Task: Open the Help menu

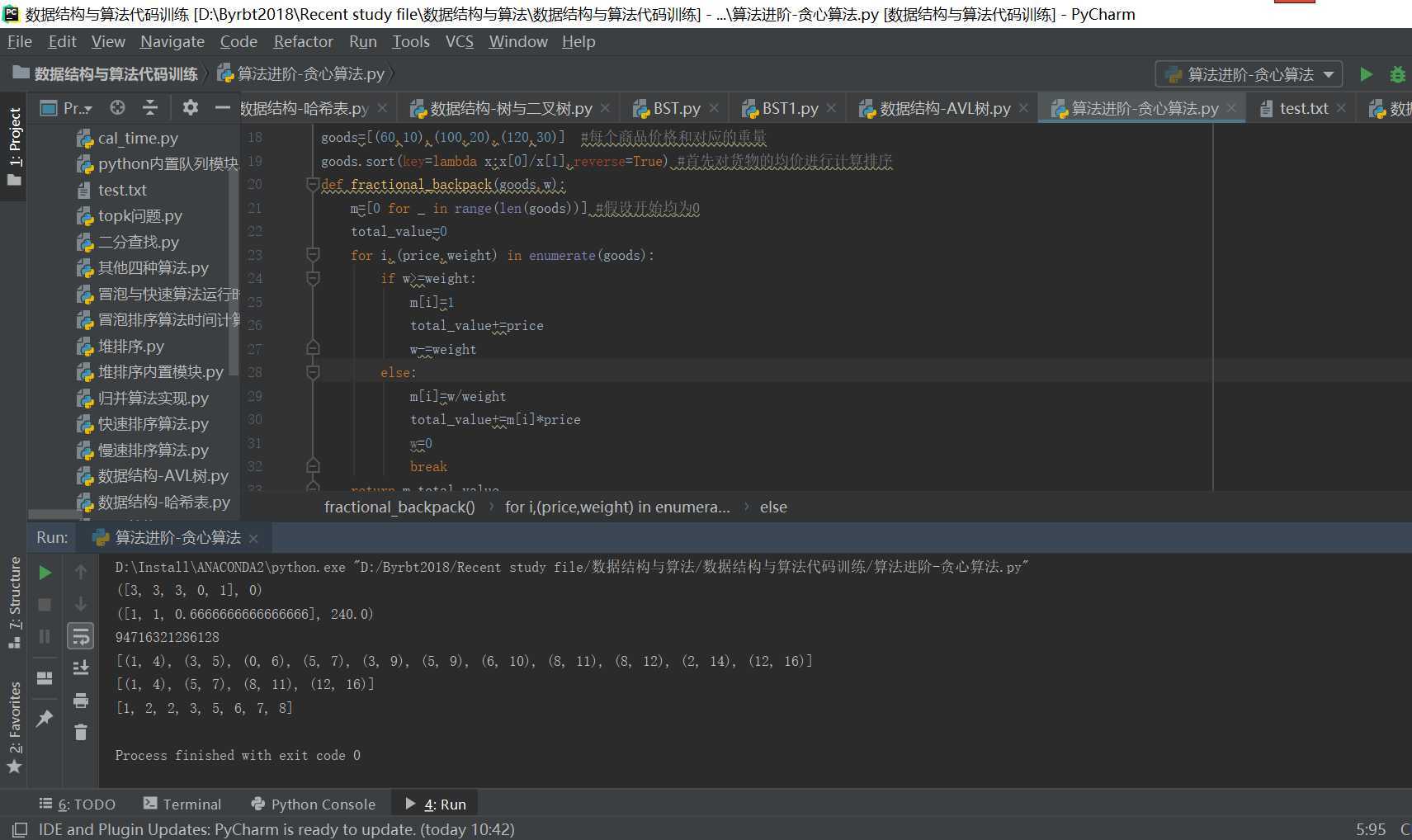Action: click(x=578, y=41)
